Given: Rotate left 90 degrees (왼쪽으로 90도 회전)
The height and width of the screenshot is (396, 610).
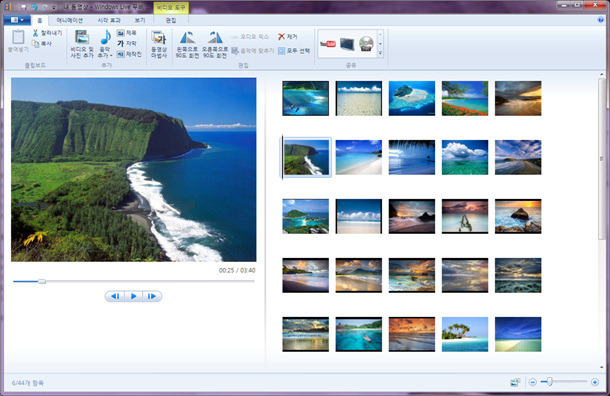Looking at the screenshot, I should pos(187,44).
